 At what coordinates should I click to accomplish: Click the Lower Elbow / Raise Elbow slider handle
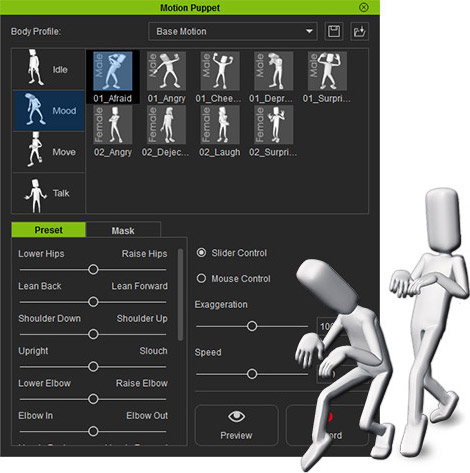[x=93, y=399]
